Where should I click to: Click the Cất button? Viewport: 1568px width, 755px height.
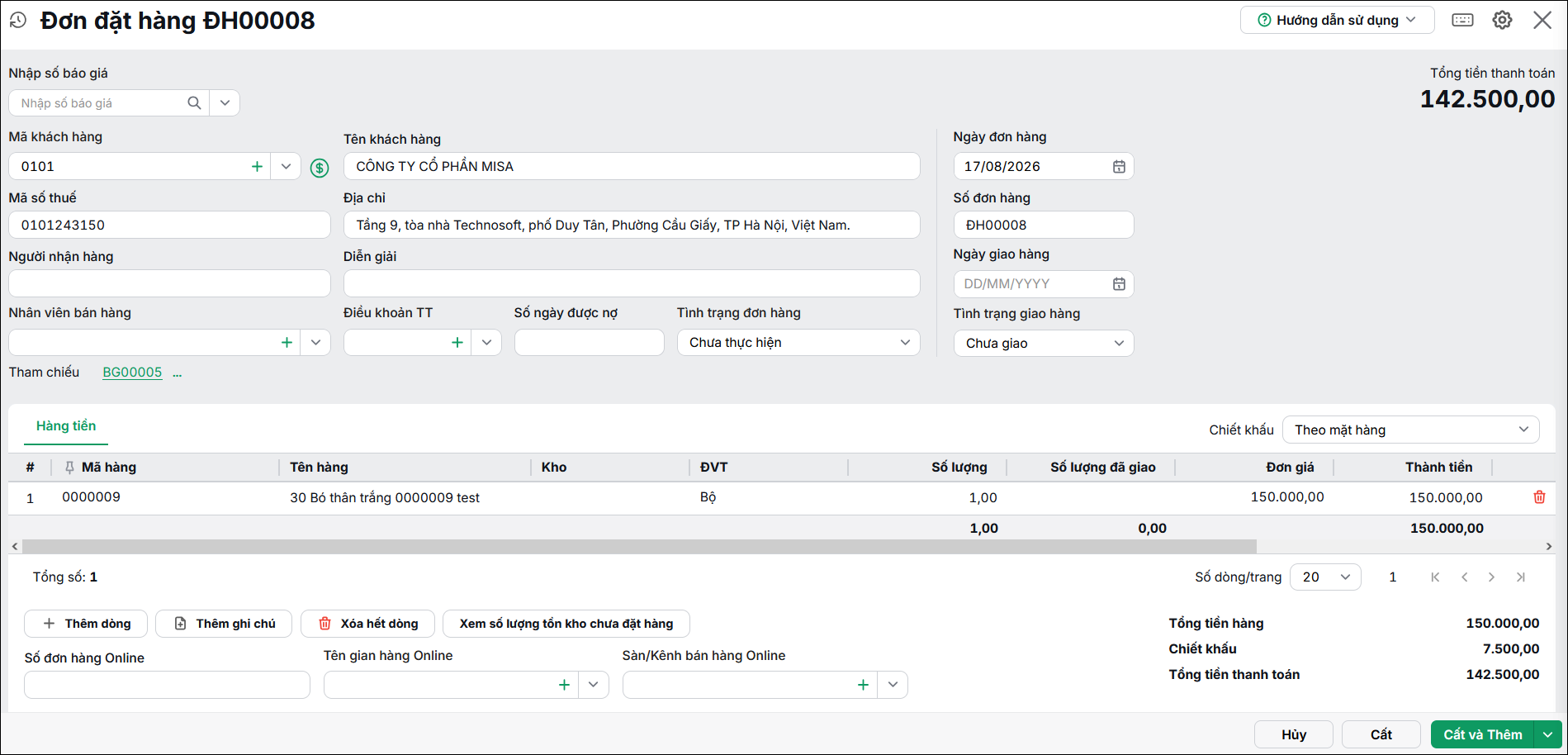pyautogui.click(x=1381, y=734)
